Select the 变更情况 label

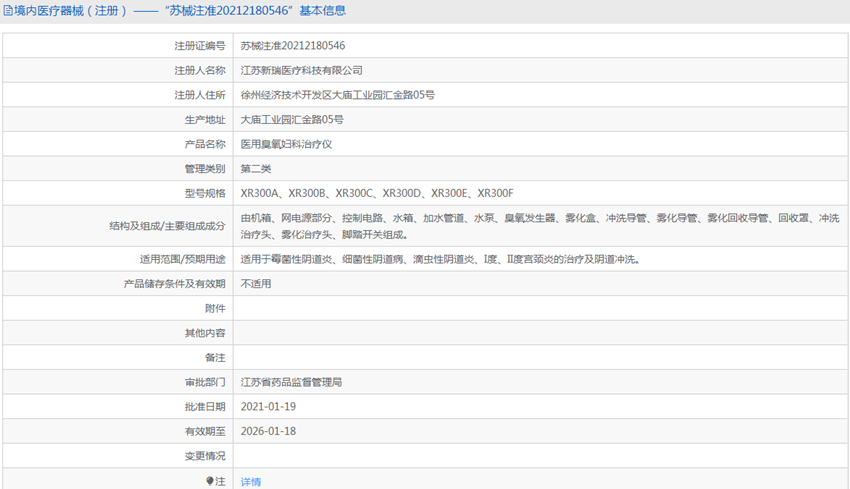point(205,456)
